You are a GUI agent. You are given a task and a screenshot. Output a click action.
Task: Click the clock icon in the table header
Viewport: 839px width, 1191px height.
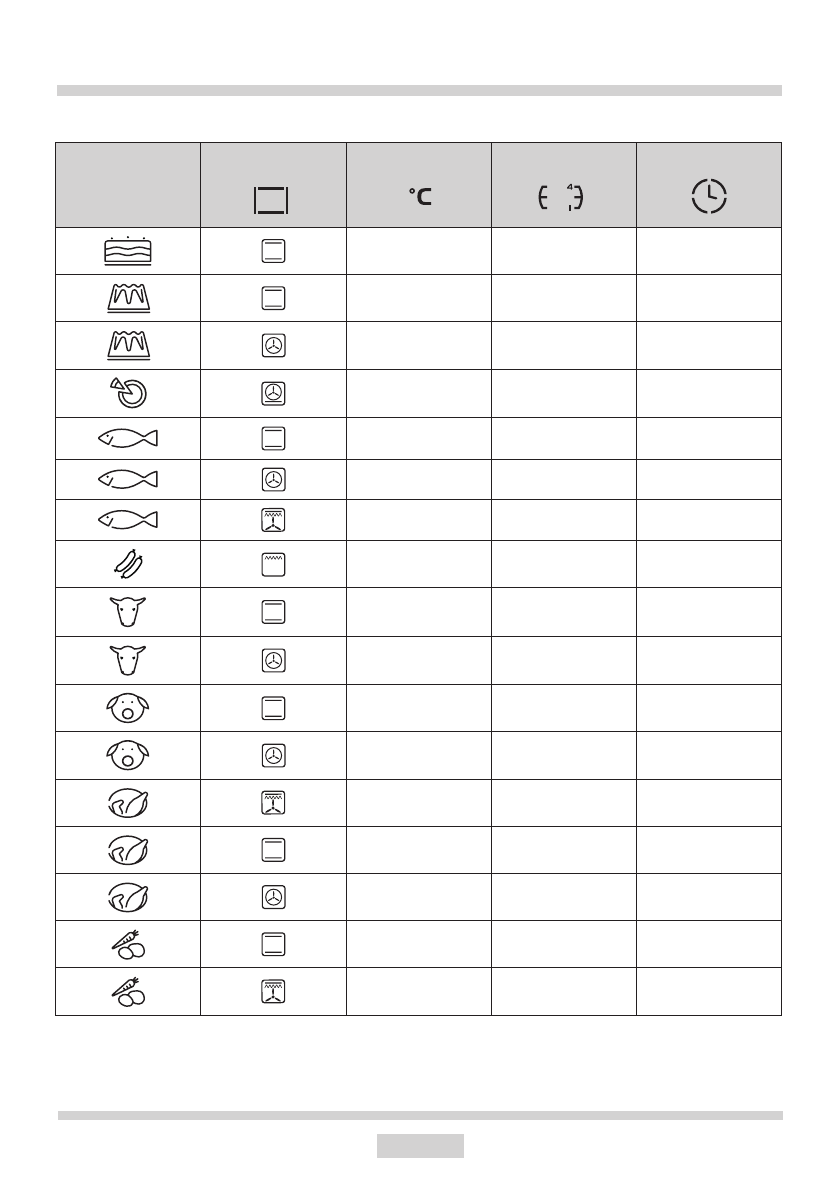pyautogui.click(x=709, y=196)
